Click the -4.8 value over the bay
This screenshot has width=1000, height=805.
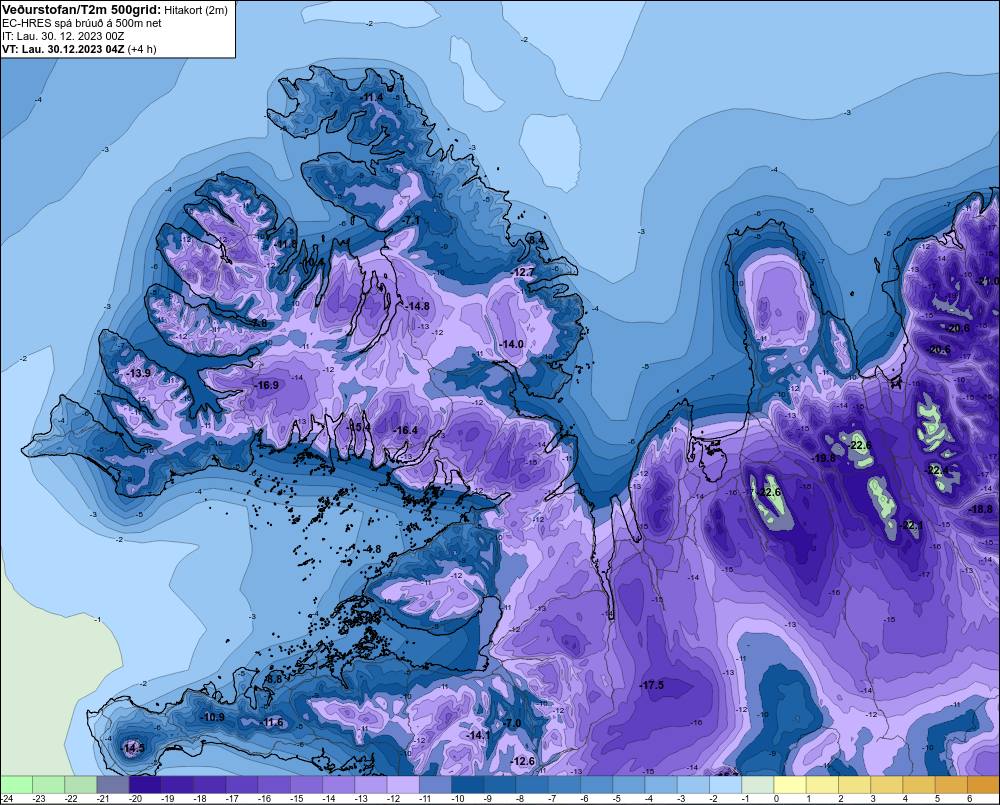tap(372, 549)
